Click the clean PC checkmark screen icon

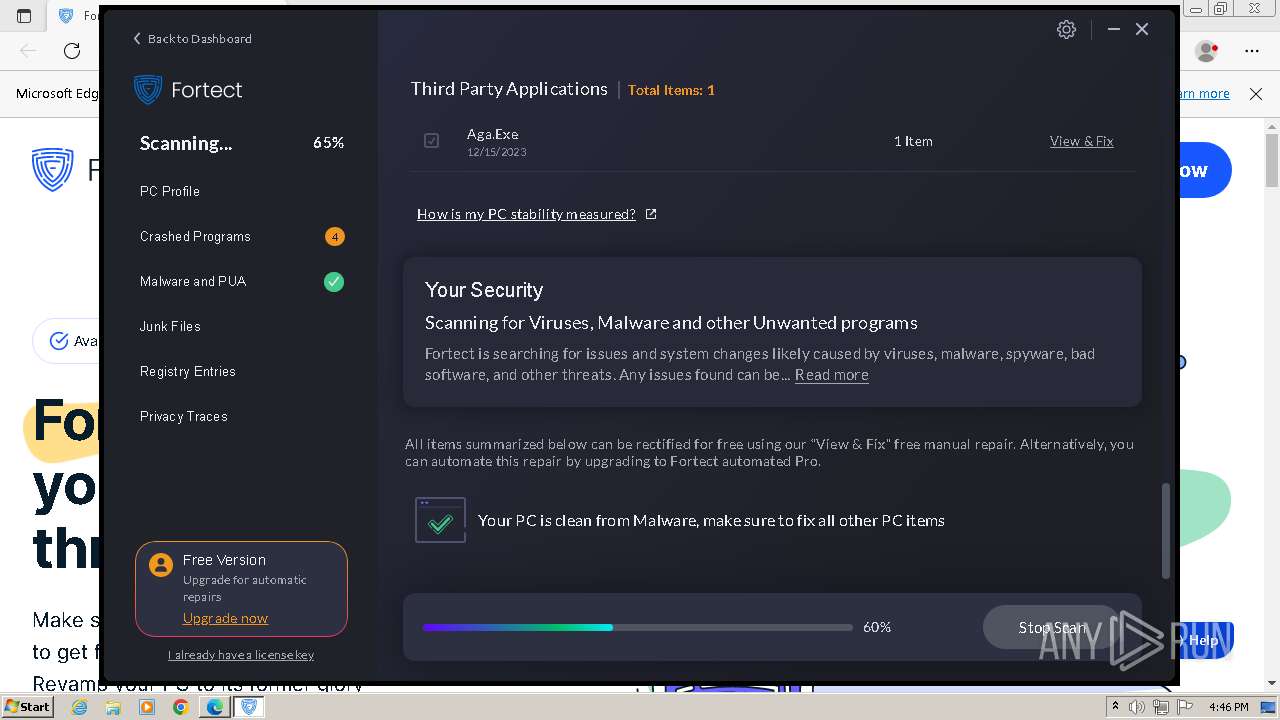pyautogui.click(x=440, y=520)
